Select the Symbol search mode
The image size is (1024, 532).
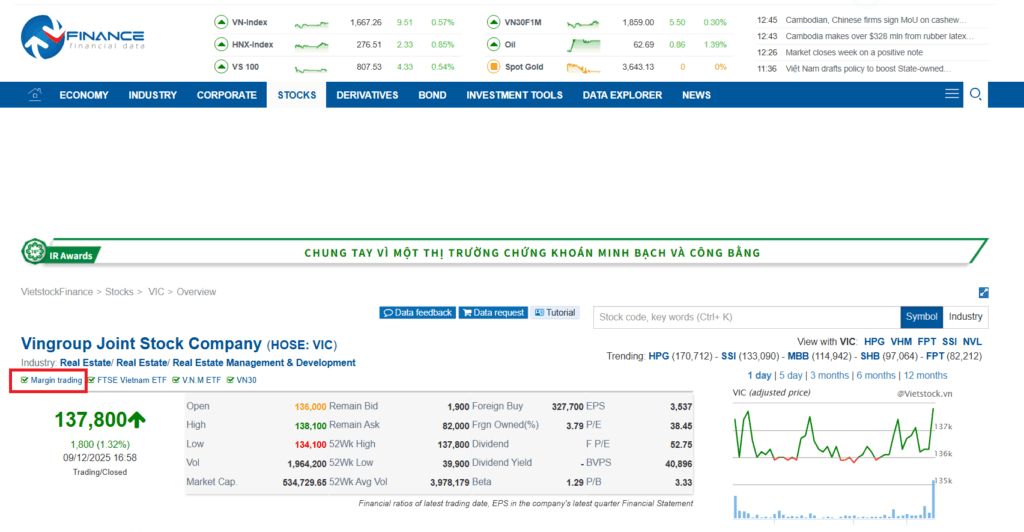click(921, 317)
